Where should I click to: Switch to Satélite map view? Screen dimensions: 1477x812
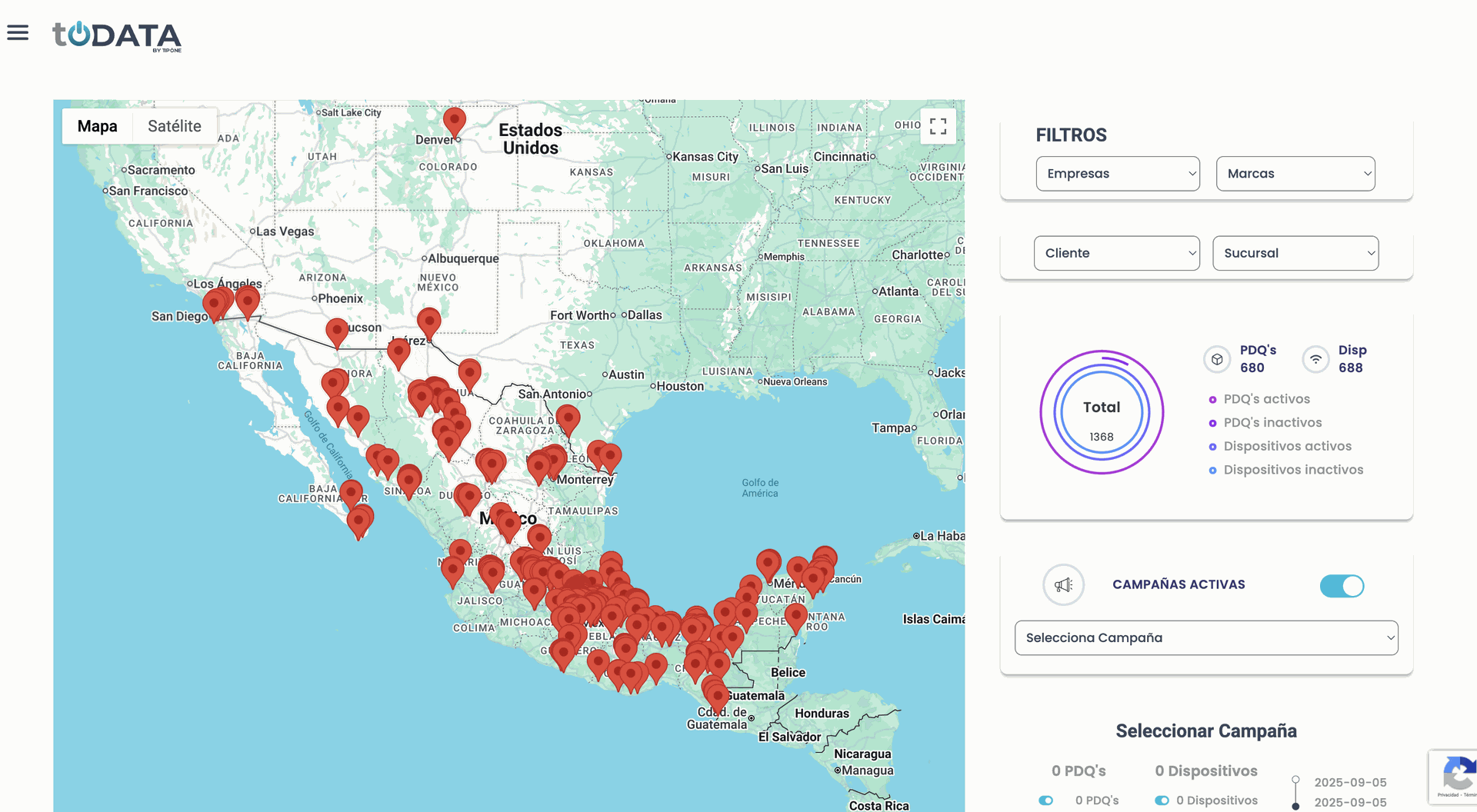coord(175,126)
